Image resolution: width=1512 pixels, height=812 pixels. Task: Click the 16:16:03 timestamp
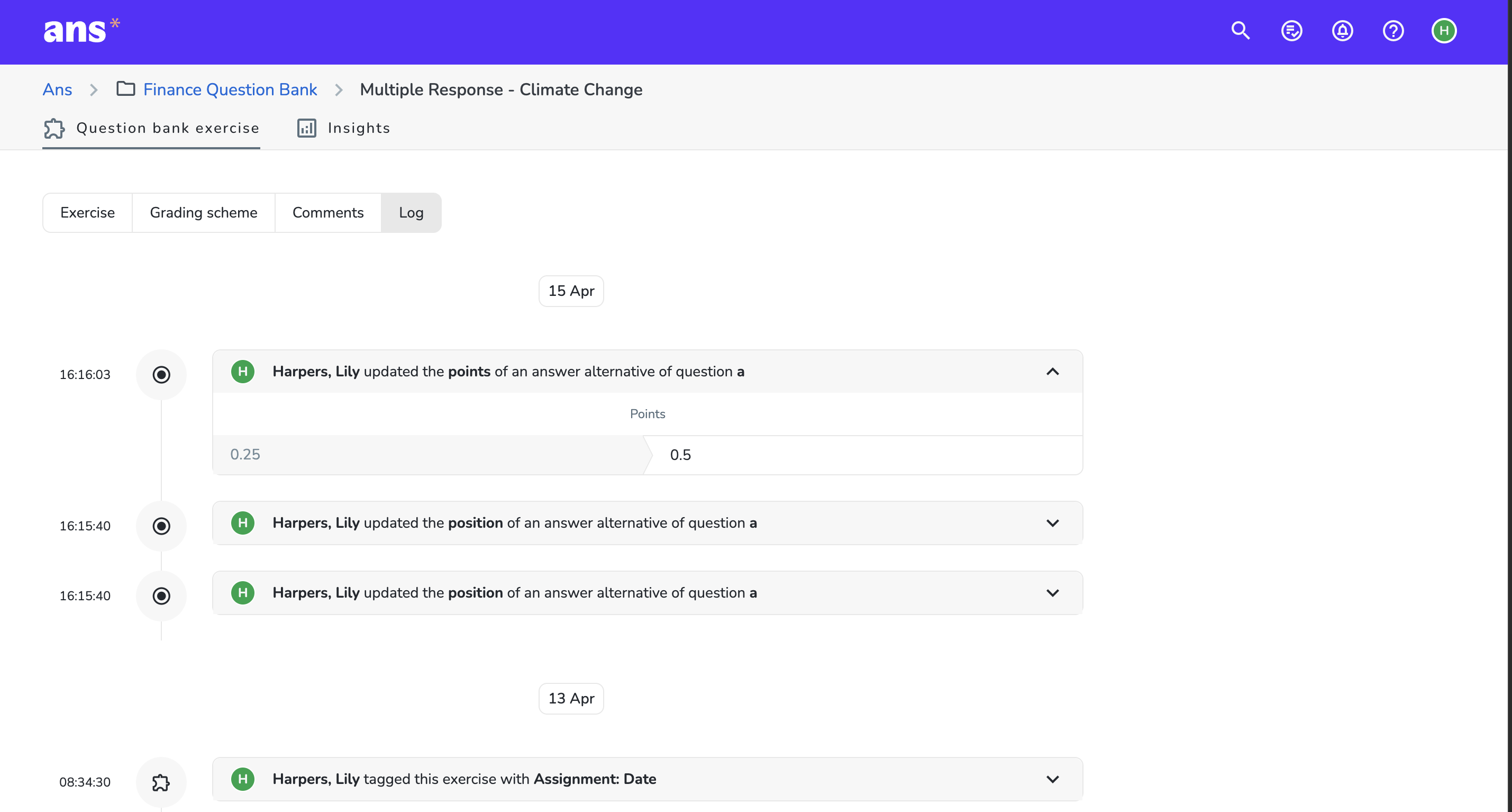(85, 375)
